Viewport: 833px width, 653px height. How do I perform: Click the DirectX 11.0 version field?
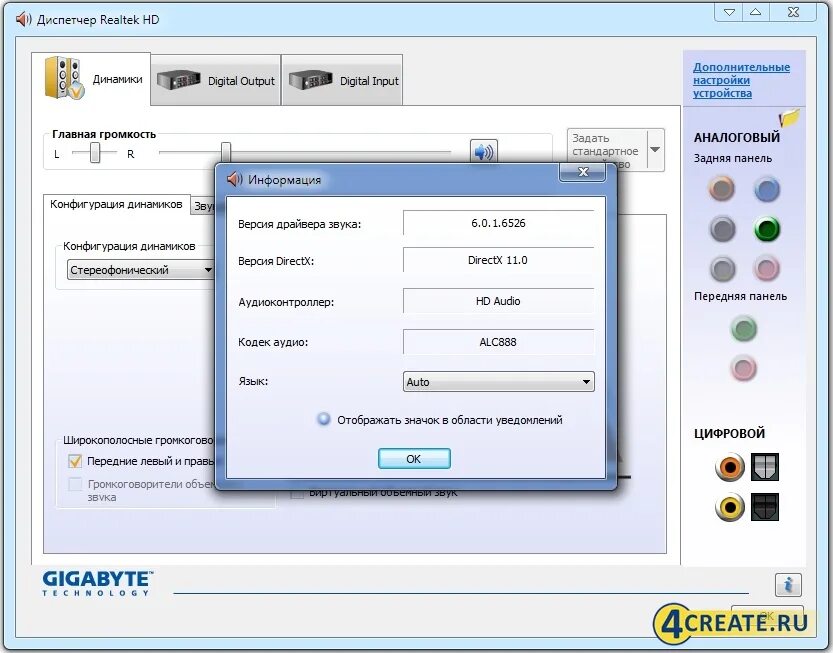[x=498, y=260]
